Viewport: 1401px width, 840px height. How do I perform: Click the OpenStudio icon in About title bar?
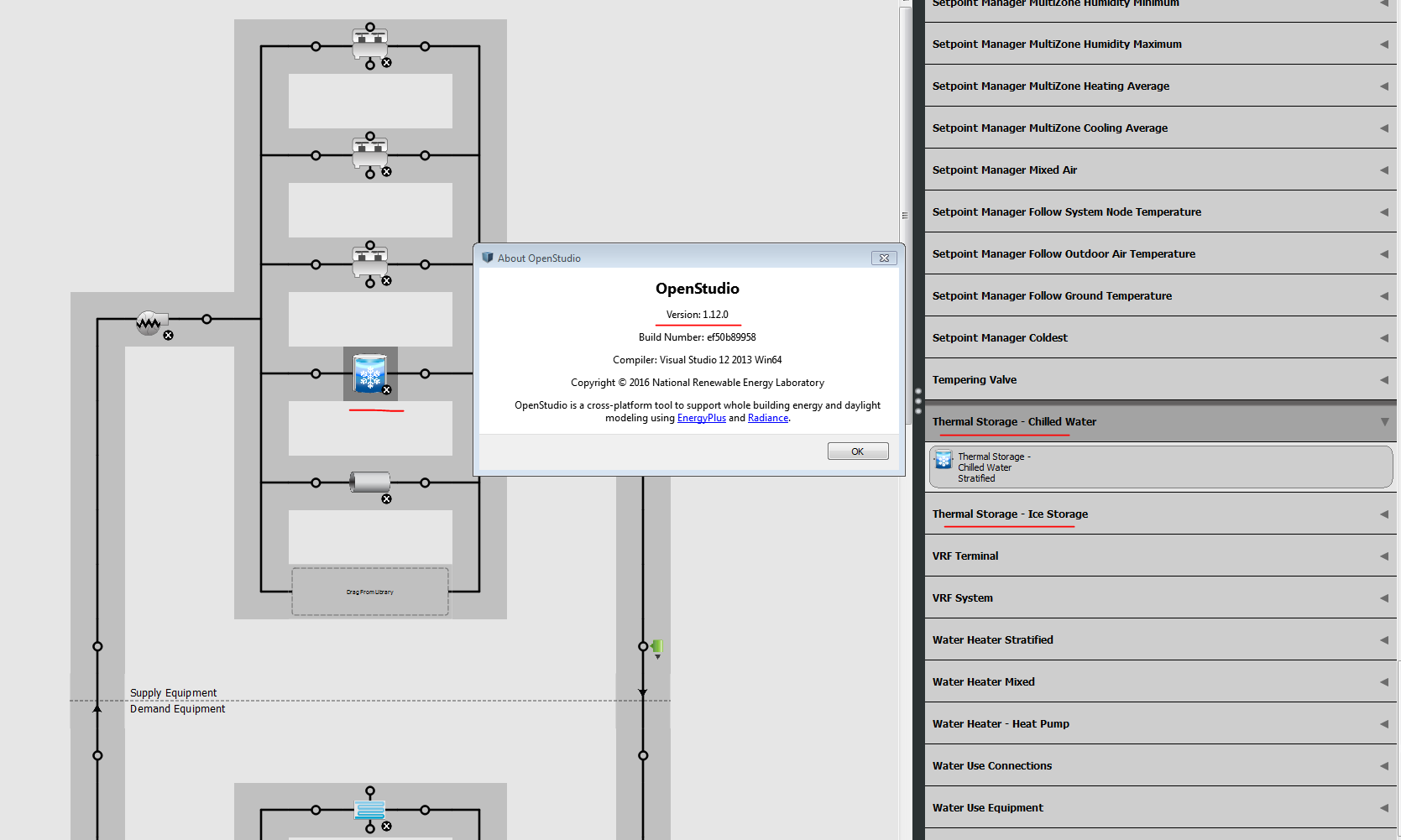coord(488,258)
